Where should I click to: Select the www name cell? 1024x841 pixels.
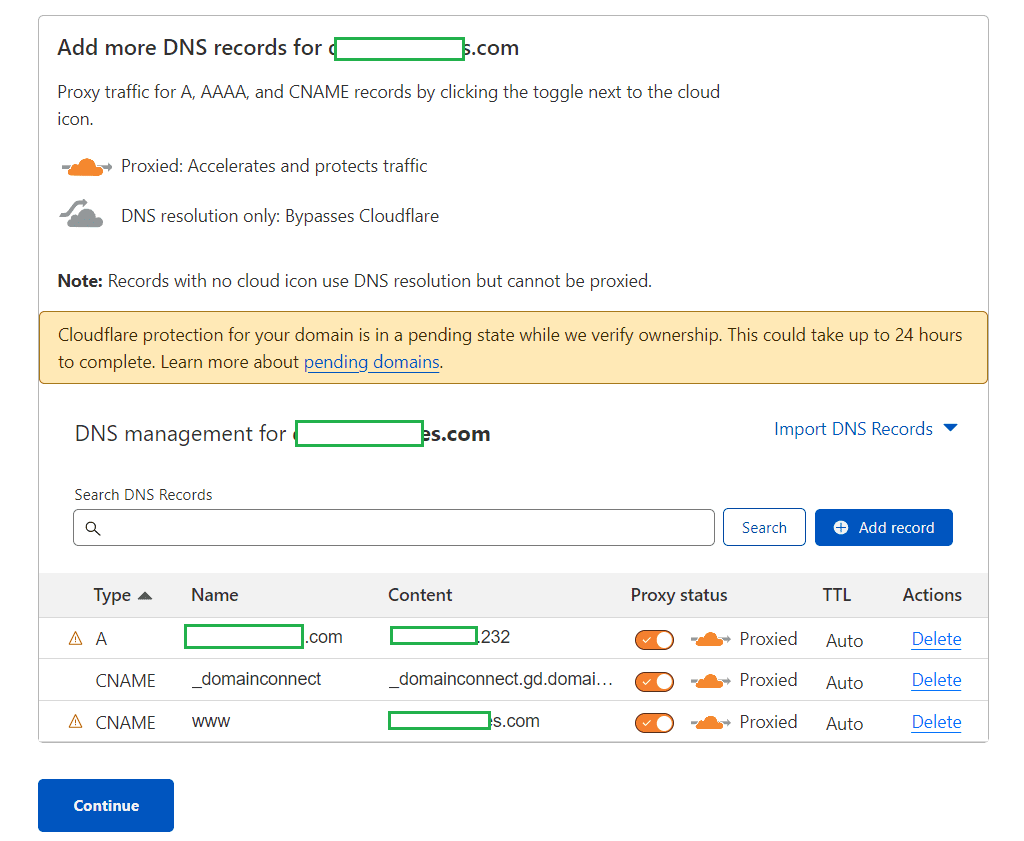point(211,722)
